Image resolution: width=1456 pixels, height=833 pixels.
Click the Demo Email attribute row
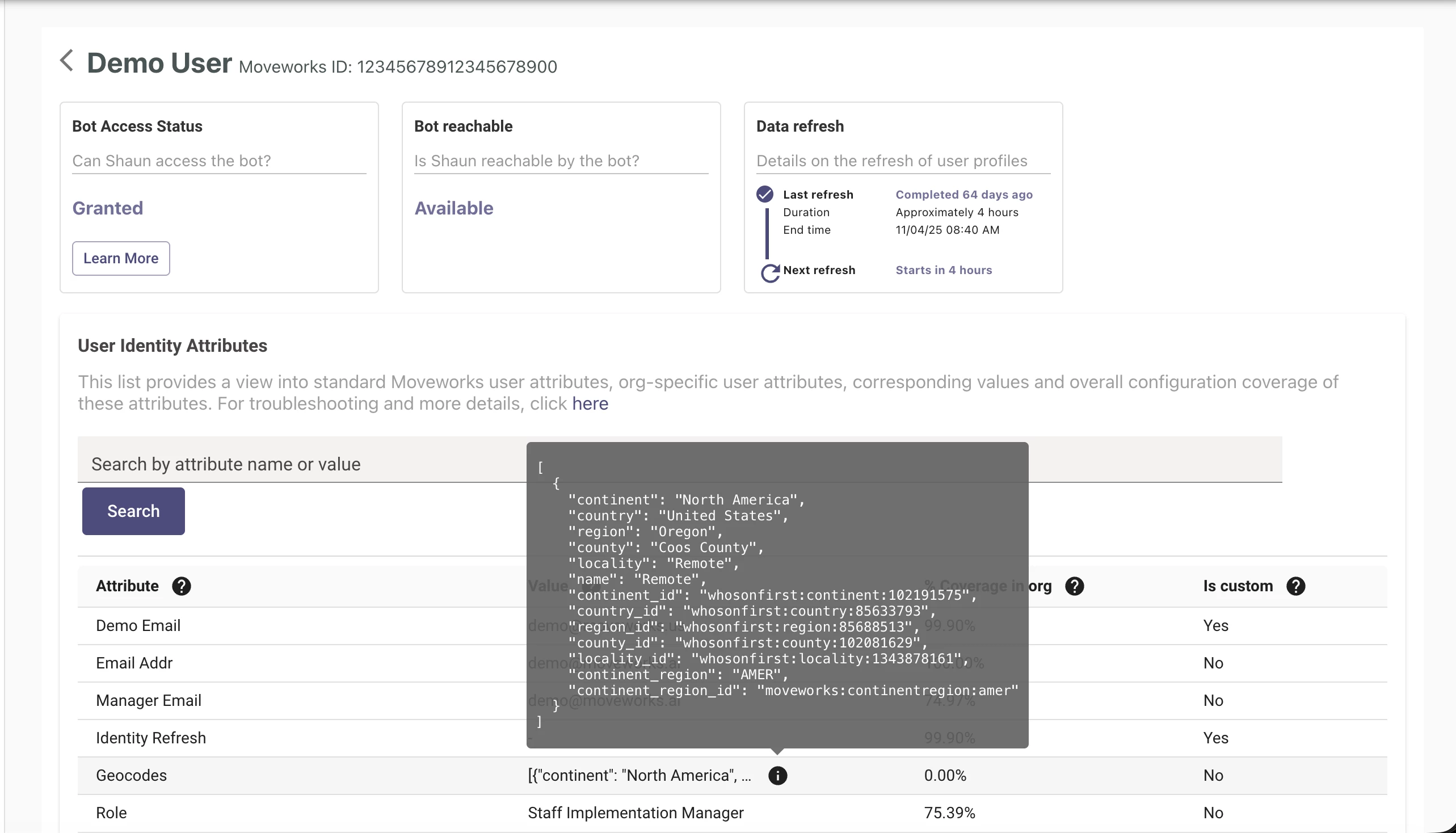tap(138, 625)
